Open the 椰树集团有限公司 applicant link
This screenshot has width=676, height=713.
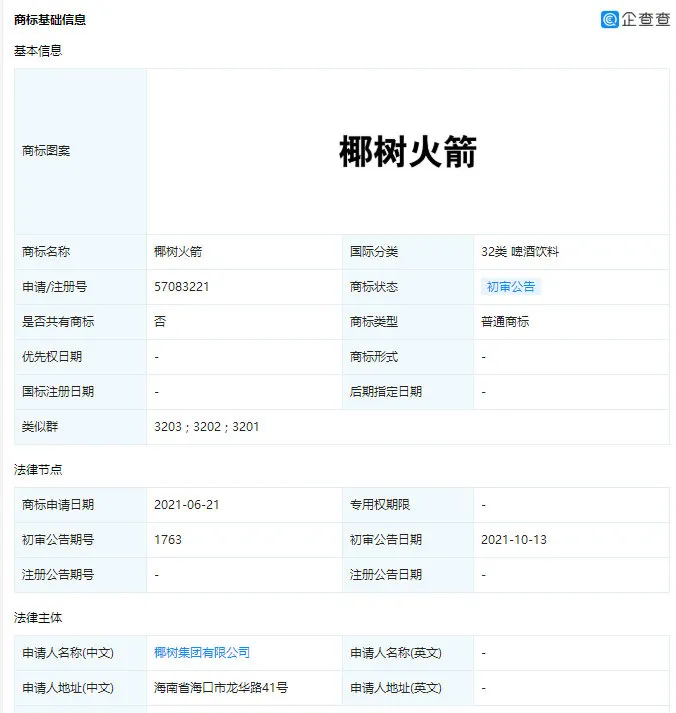202,653
